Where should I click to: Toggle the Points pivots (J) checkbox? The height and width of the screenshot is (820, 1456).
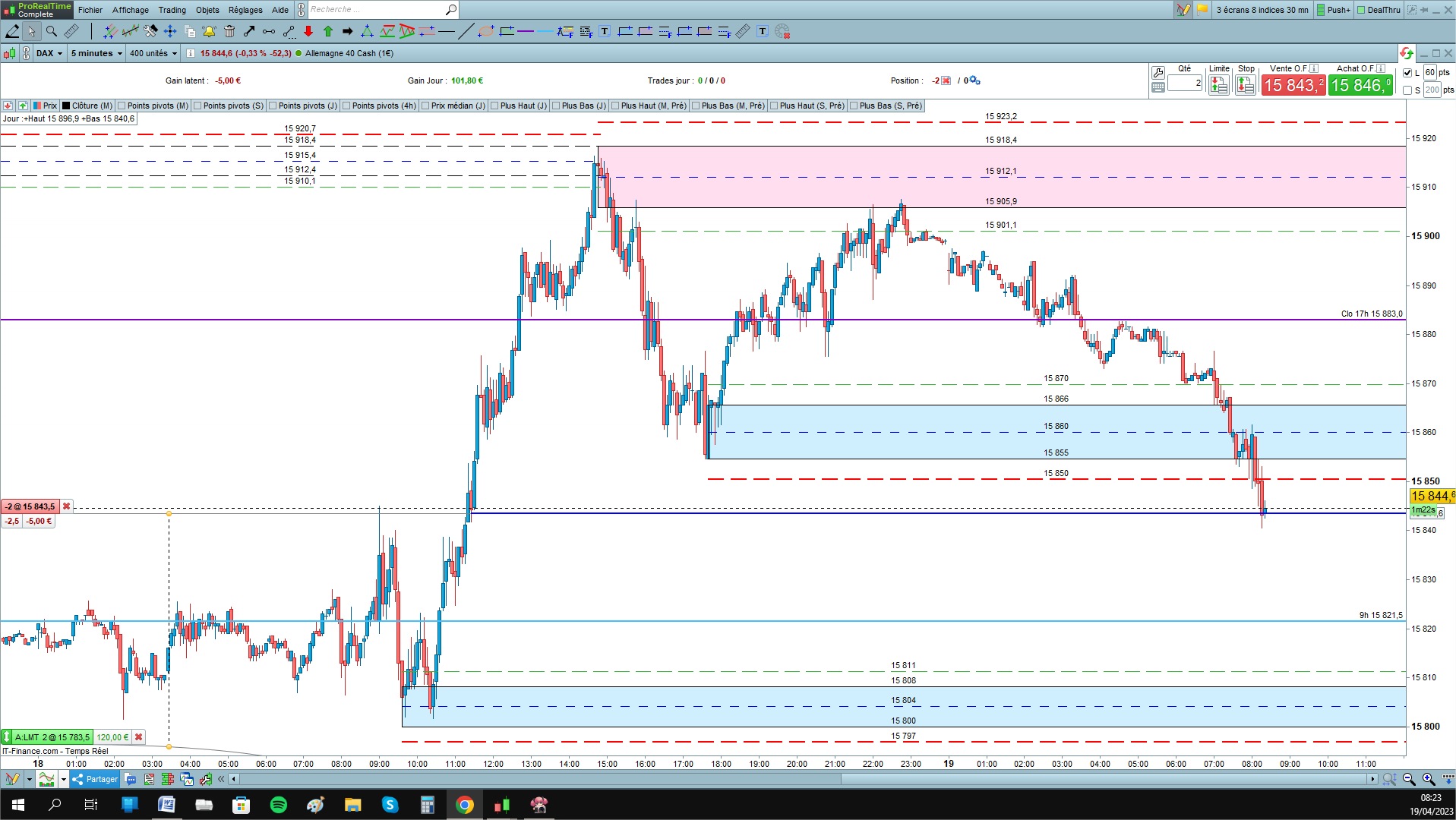pos(273,106)
